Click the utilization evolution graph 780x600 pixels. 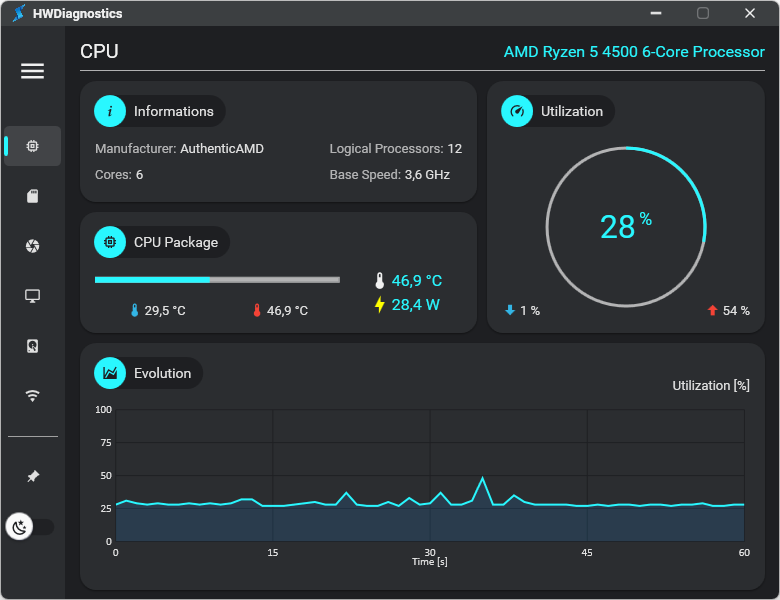430,475
